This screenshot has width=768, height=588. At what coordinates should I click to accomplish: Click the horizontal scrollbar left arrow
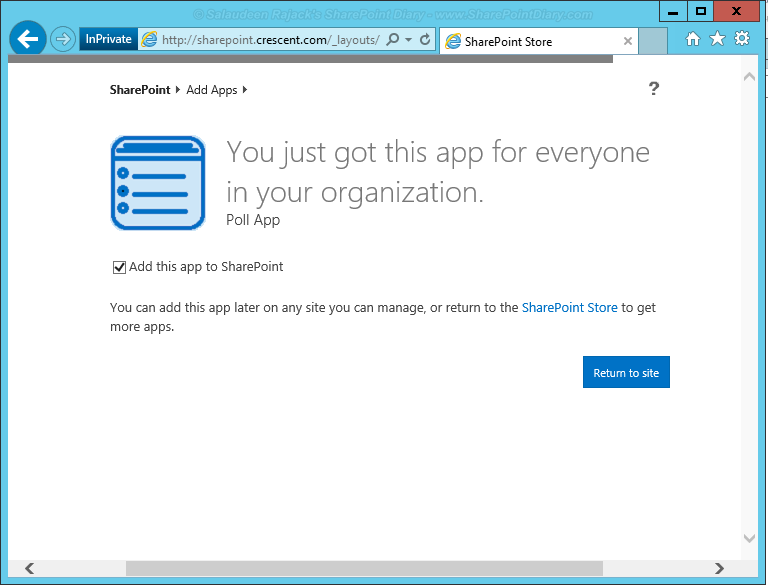[29, 568]
